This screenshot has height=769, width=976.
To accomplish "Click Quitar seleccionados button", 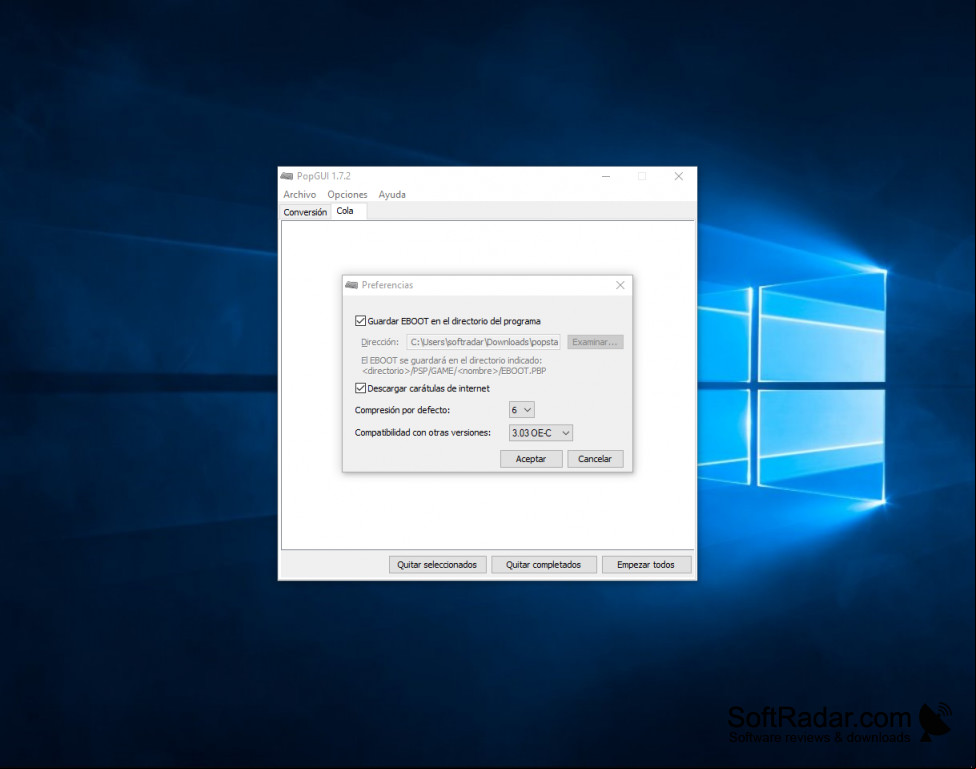I will coord(437,565).
